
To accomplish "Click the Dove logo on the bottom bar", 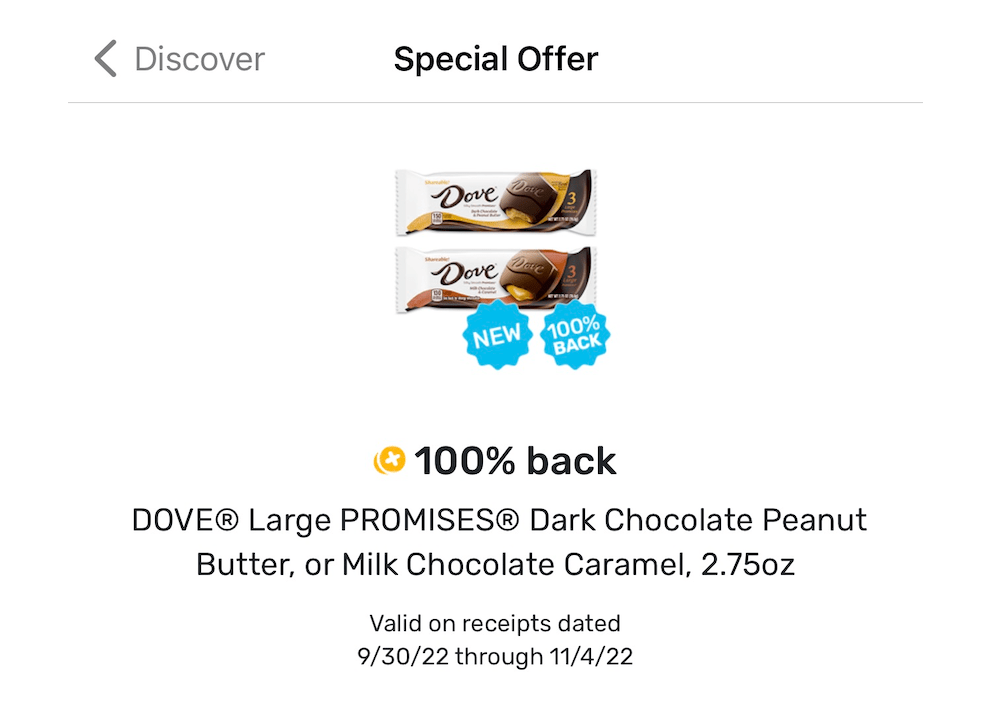I will tap(468, 272).
